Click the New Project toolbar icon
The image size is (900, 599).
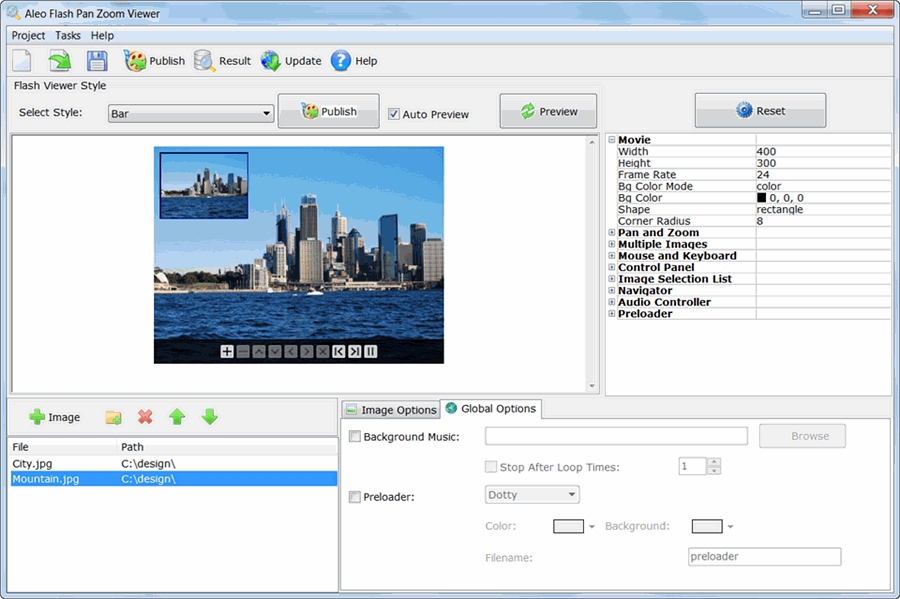pos(22,61)
